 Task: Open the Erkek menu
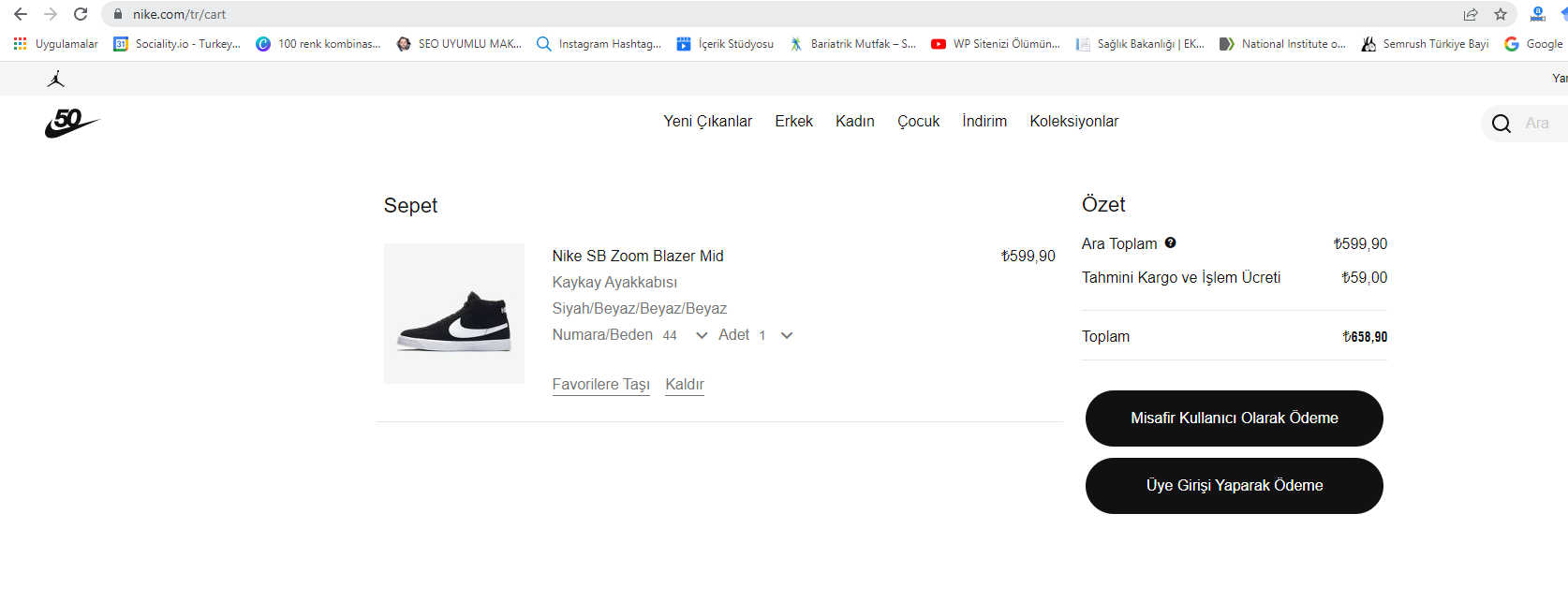pos(793,122)
